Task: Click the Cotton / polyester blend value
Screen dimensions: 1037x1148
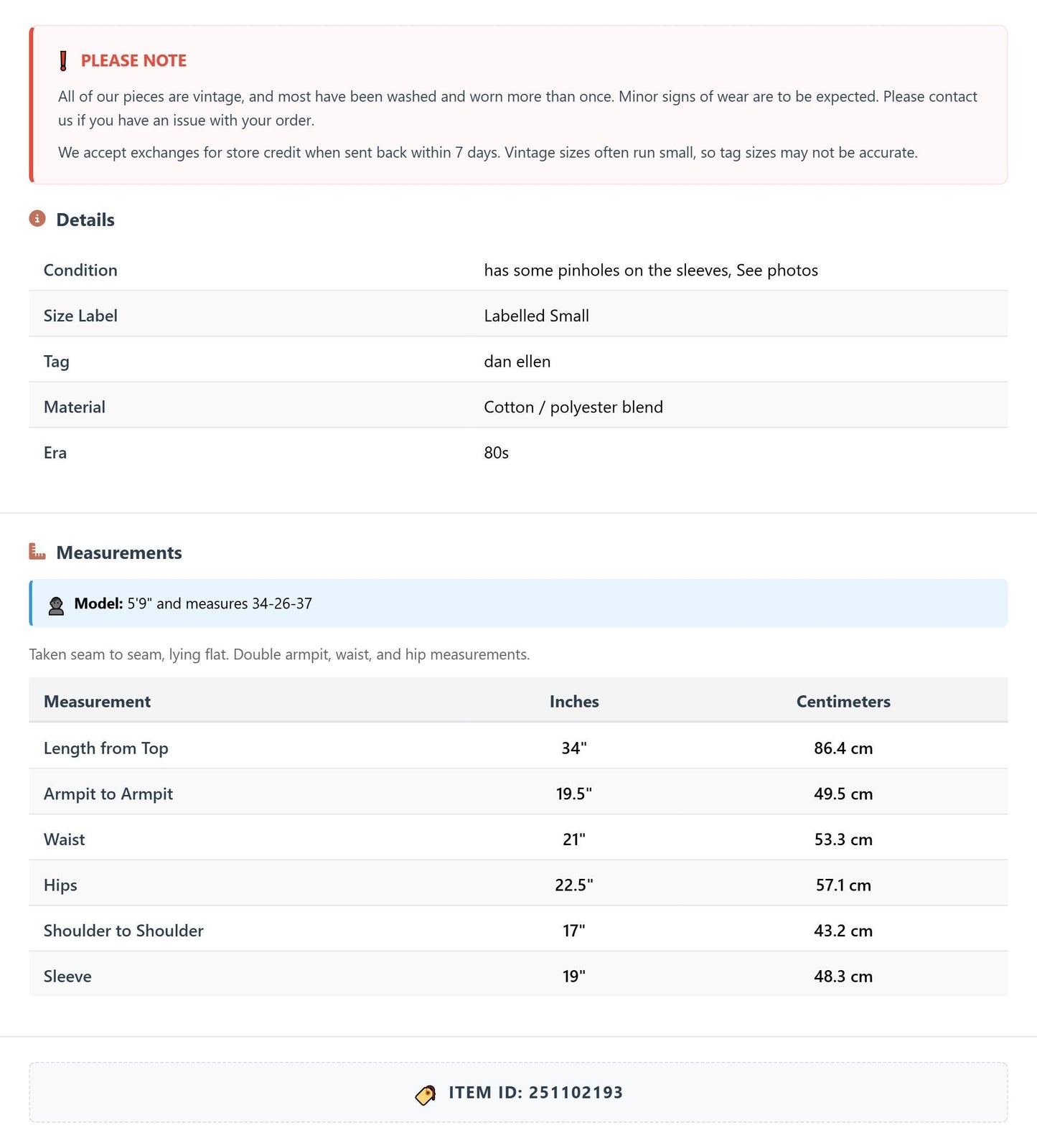Action: click(x=573, y=408)
